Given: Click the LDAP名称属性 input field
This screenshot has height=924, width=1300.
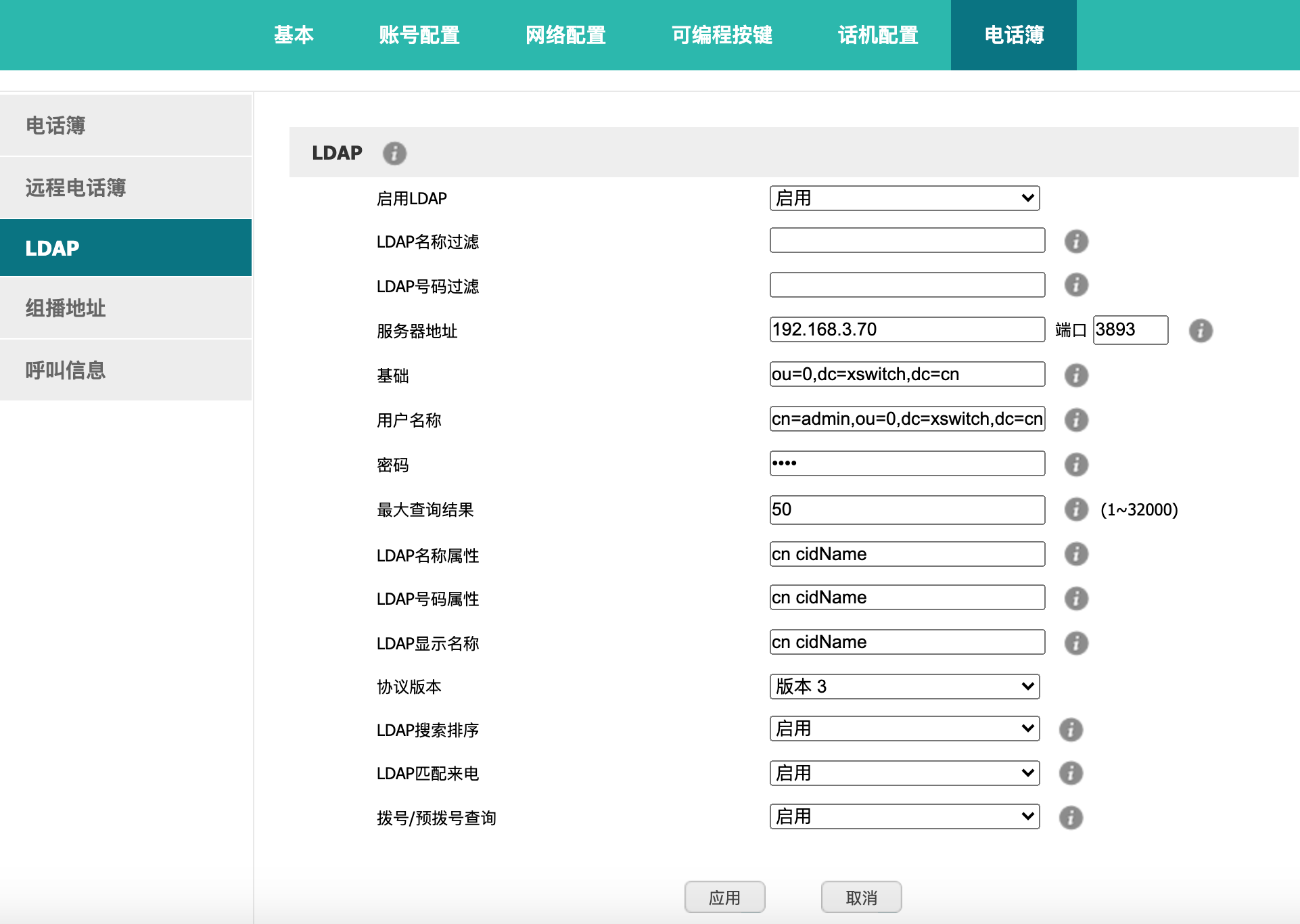Looking at the screenshot, I should point(907,554).
